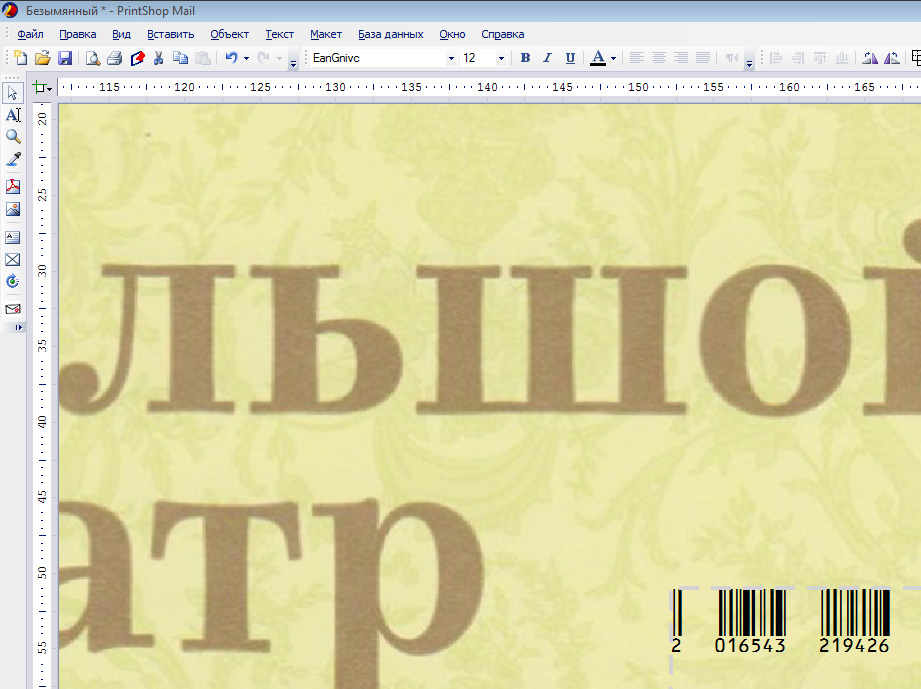Toggle underline formatting

click(570, 58)
